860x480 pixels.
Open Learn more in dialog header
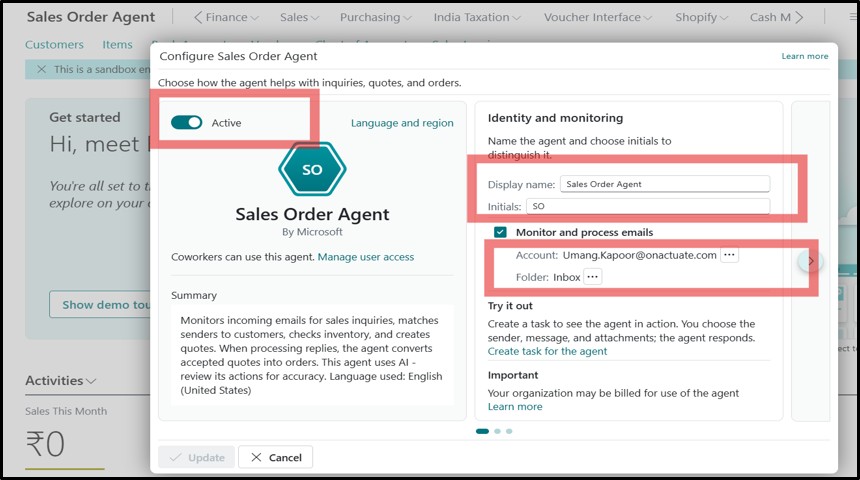805,56
